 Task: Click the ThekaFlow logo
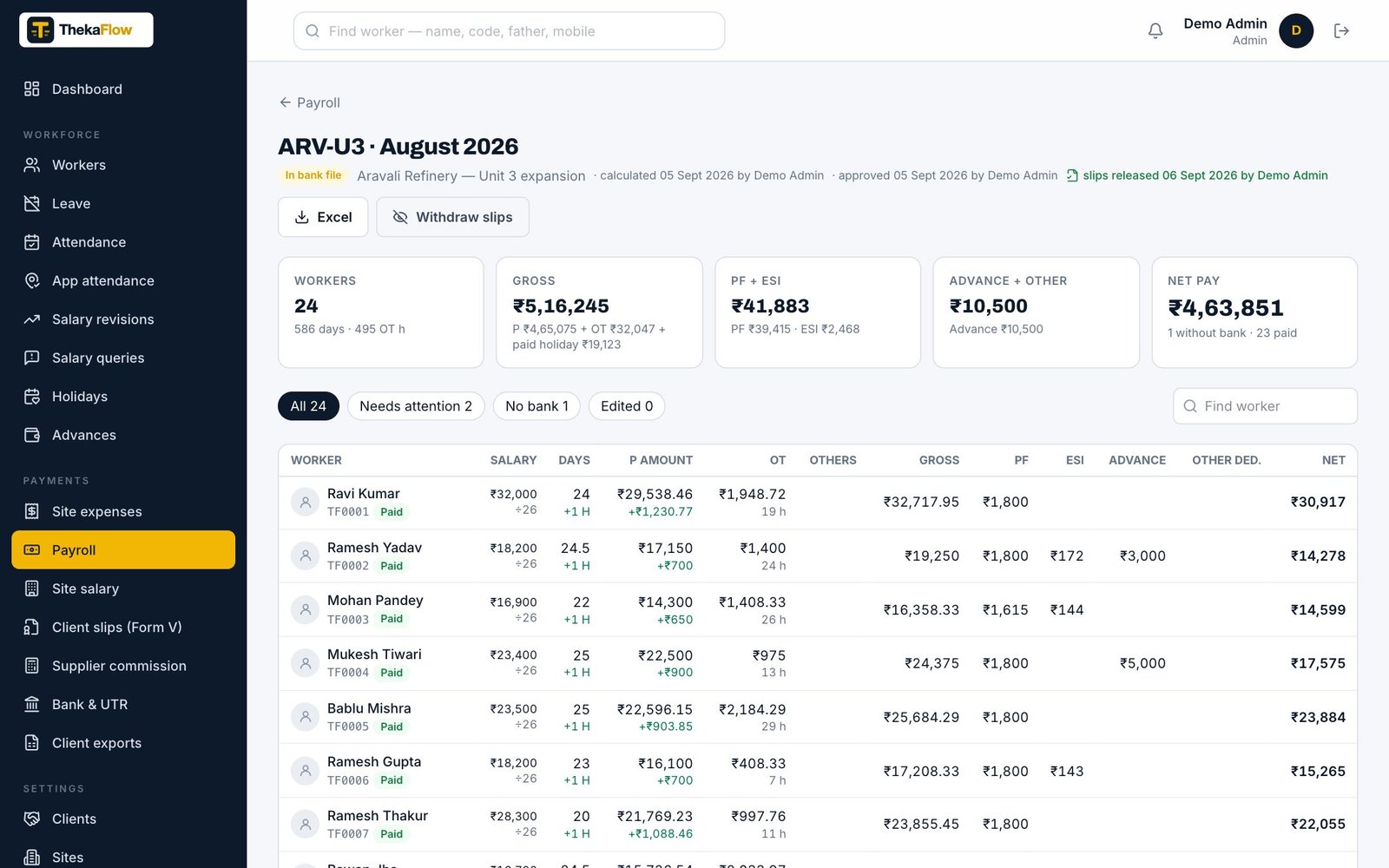tap(86, 30)
